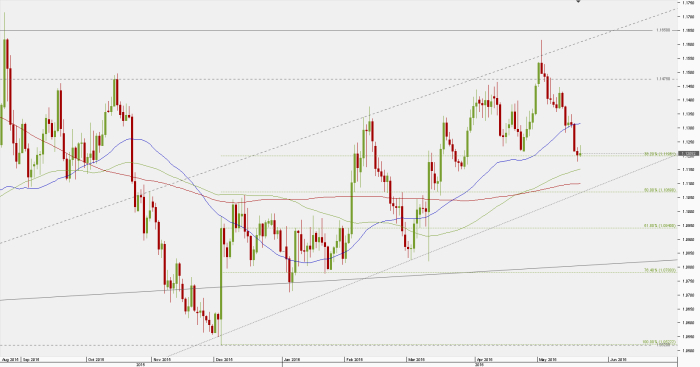Click the Aug 2015 label on the time axis
The width and height of the screenshot is (700, 367).
pos(10,359)
